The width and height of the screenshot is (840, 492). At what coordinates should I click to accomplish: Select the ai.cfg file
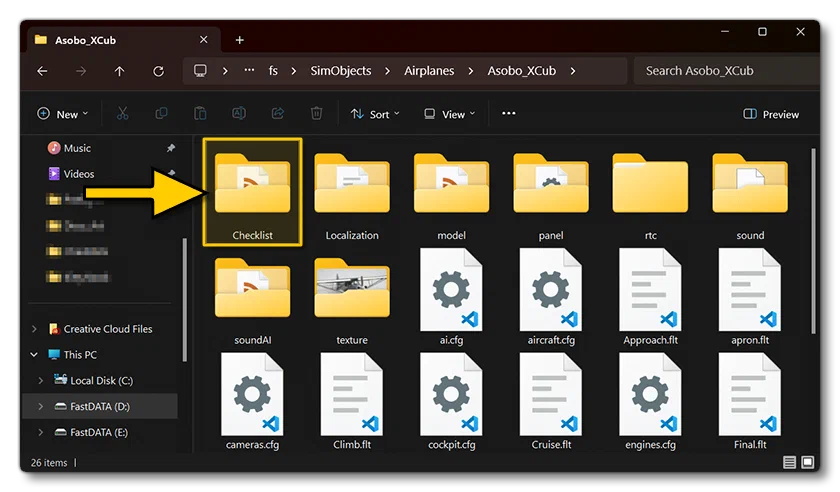451,296
